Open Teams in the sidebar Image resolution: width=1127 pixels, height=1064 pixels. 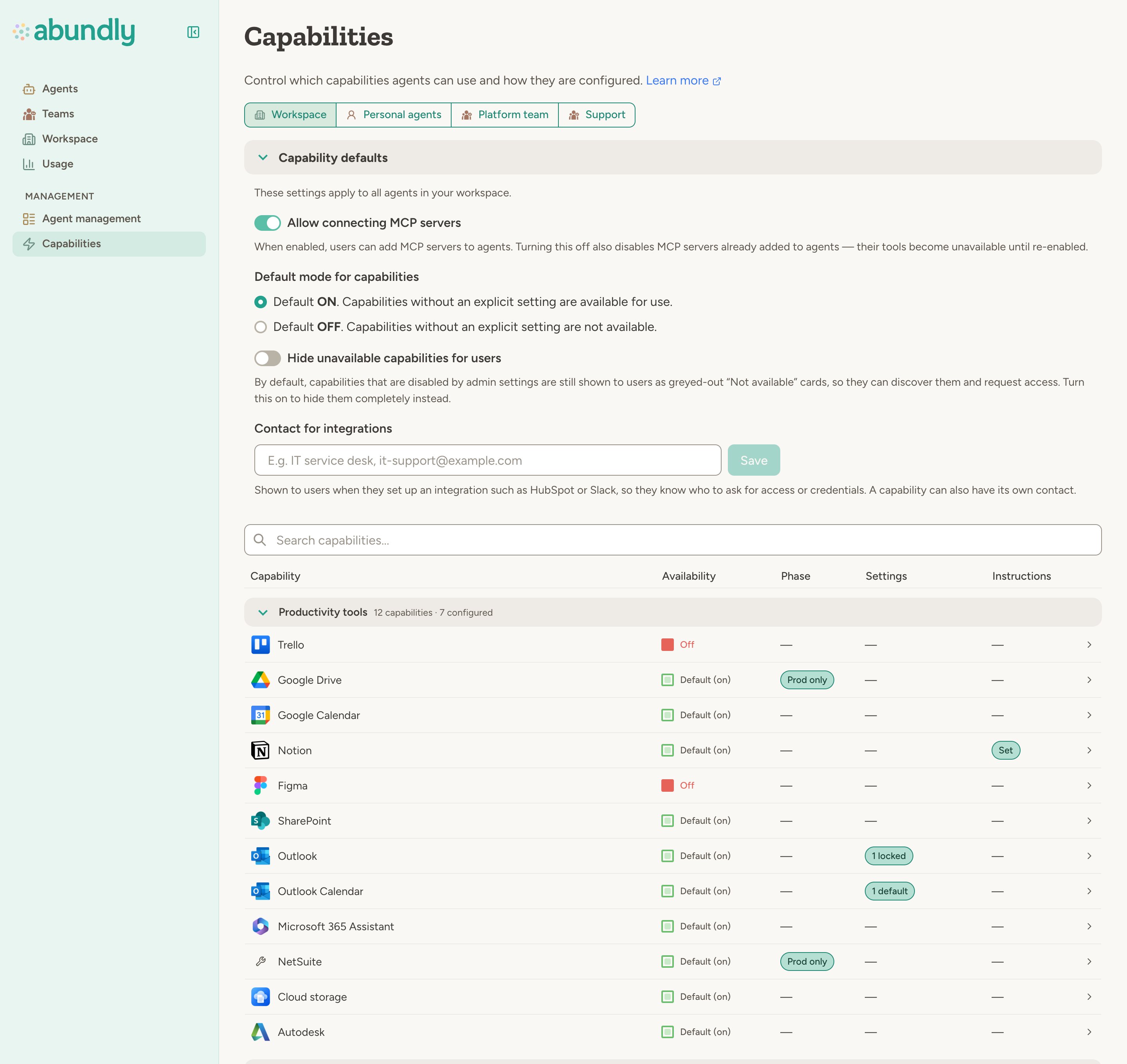pos(109,113)
